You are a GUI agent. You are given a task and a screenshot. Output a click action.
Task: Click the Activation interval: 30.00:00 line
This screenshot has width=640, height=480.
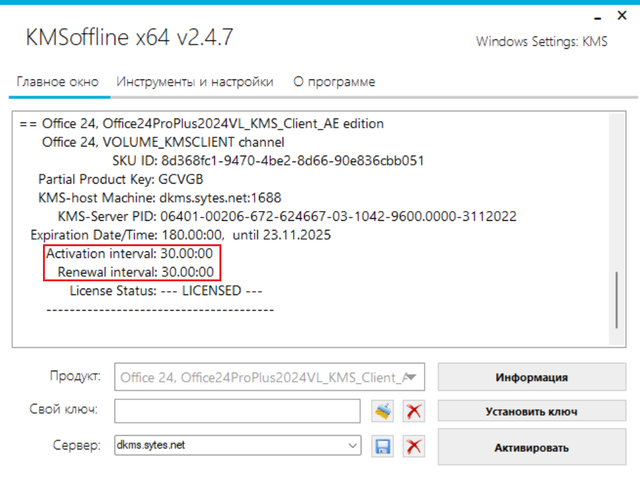(x=129, y=253)
